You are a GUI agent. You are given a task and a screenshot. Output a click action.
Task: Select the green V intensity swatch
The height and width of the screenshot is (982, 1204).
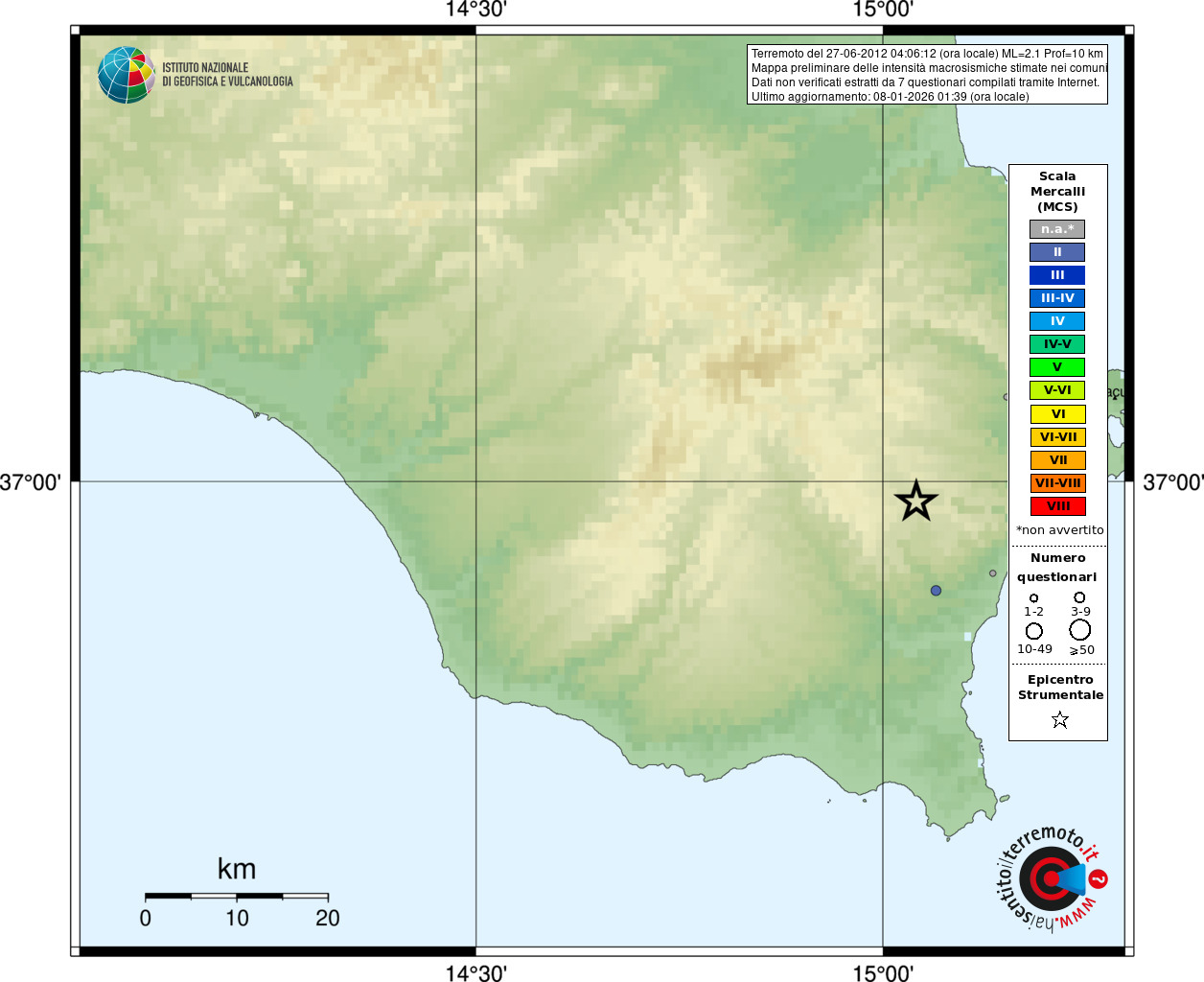tap(1057, 367)
